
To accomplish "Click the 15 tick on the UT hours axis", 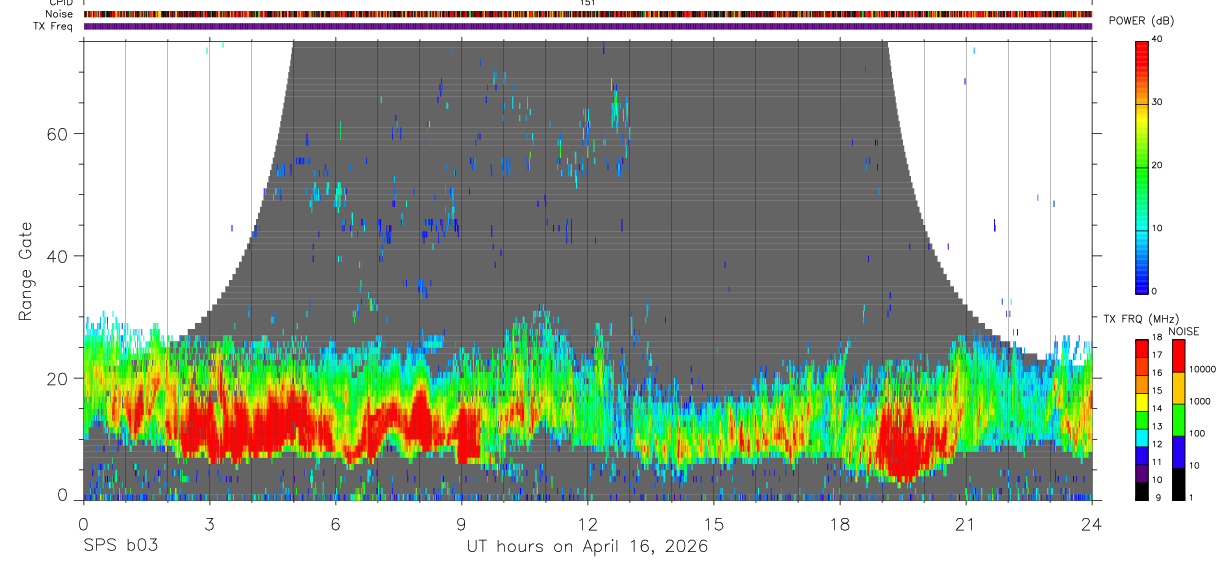I will [x=714, y=525].
